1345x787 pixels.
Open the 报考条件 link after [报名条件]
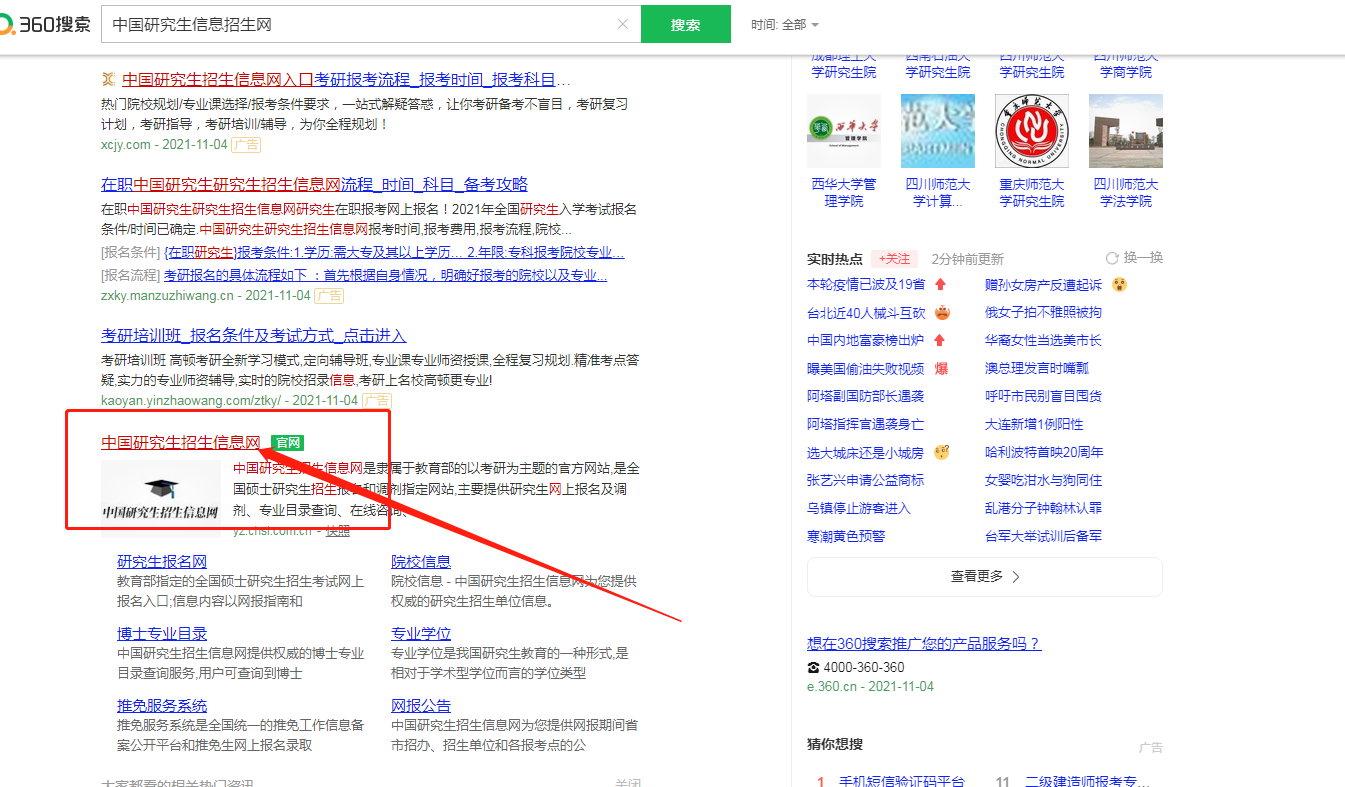[x=395, y=252]
